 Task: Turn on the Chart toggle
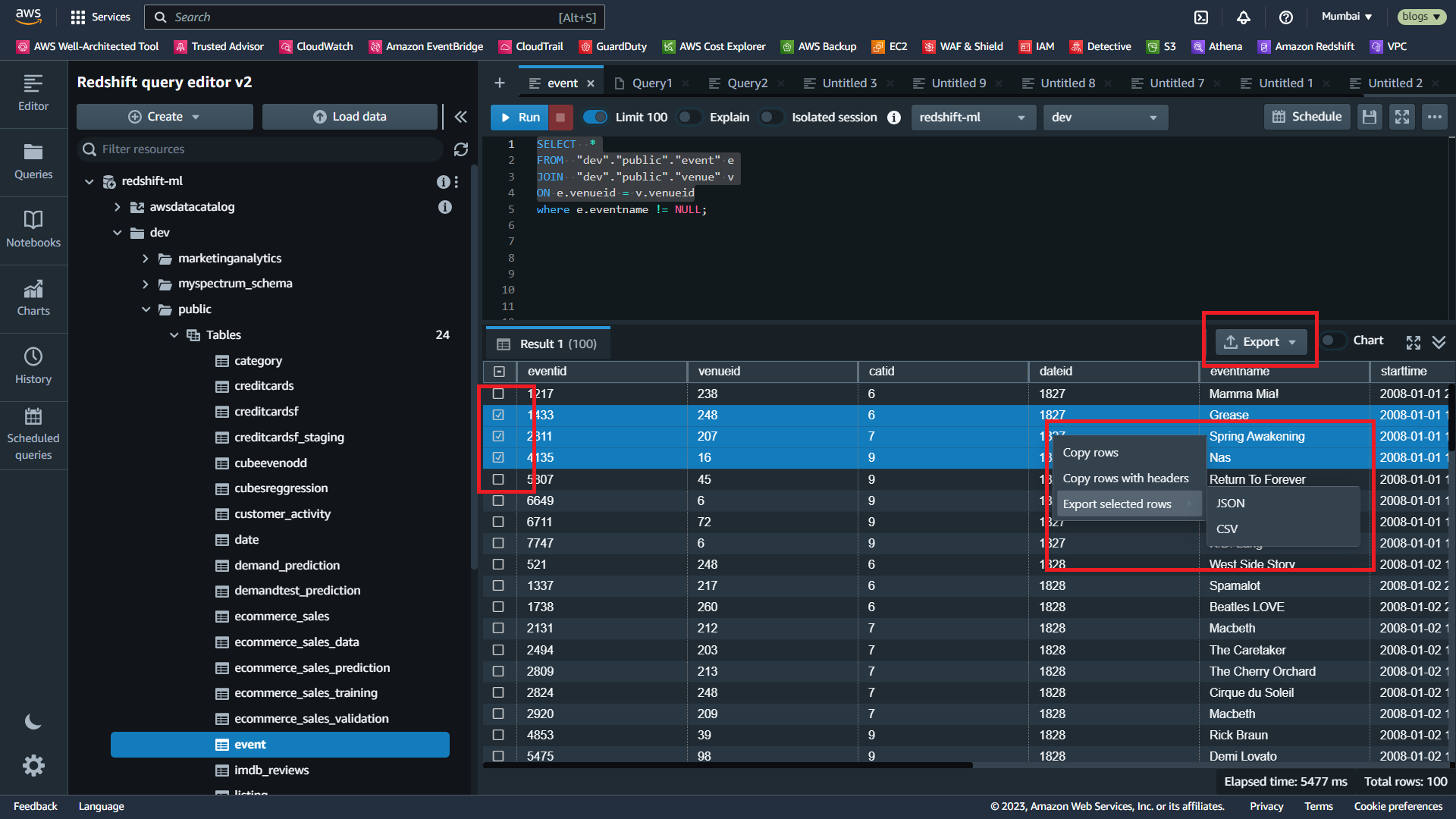coord(1333,340)
